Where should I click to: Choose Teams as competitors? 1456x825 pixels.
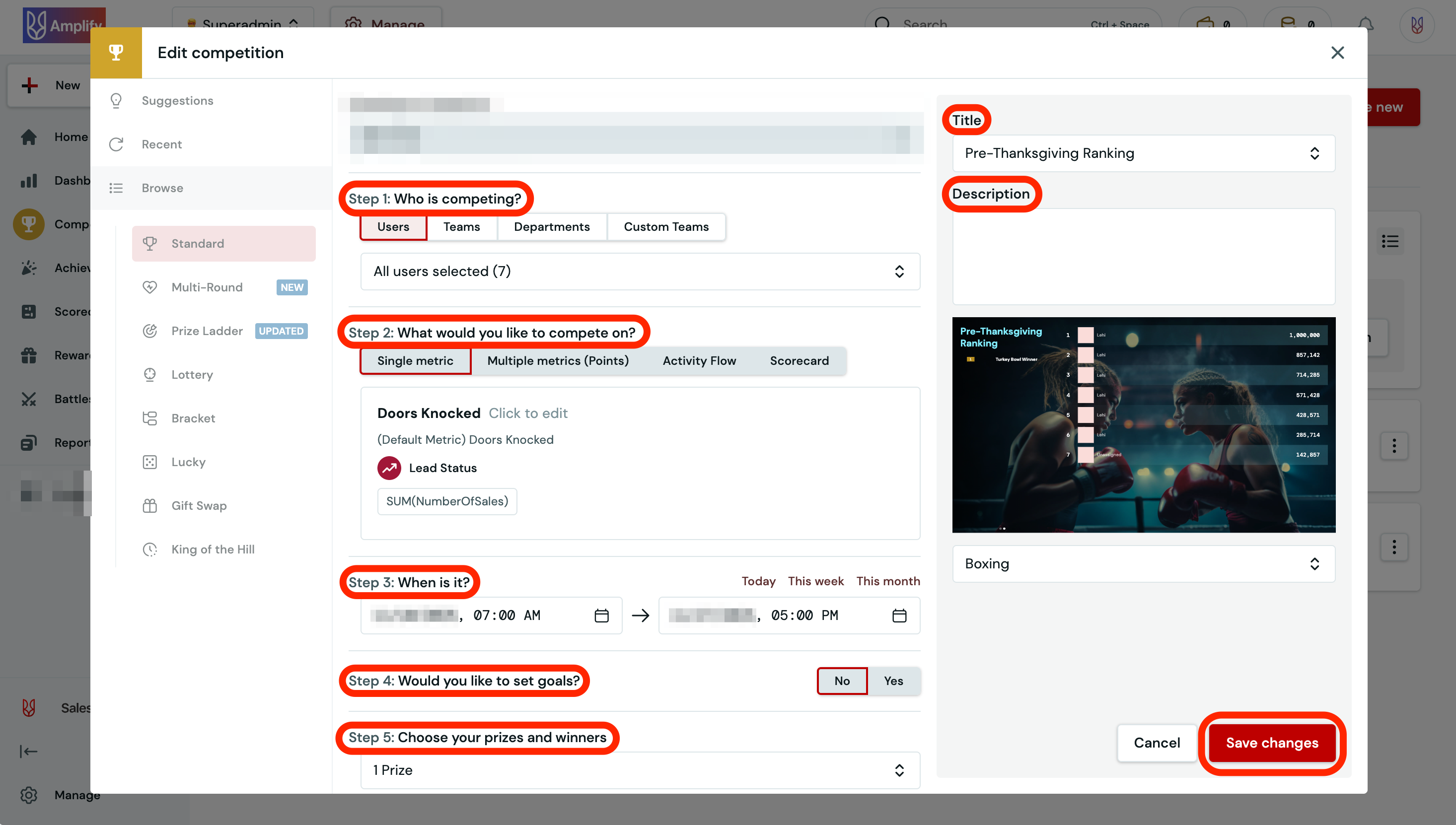click(x=461, y=227)
